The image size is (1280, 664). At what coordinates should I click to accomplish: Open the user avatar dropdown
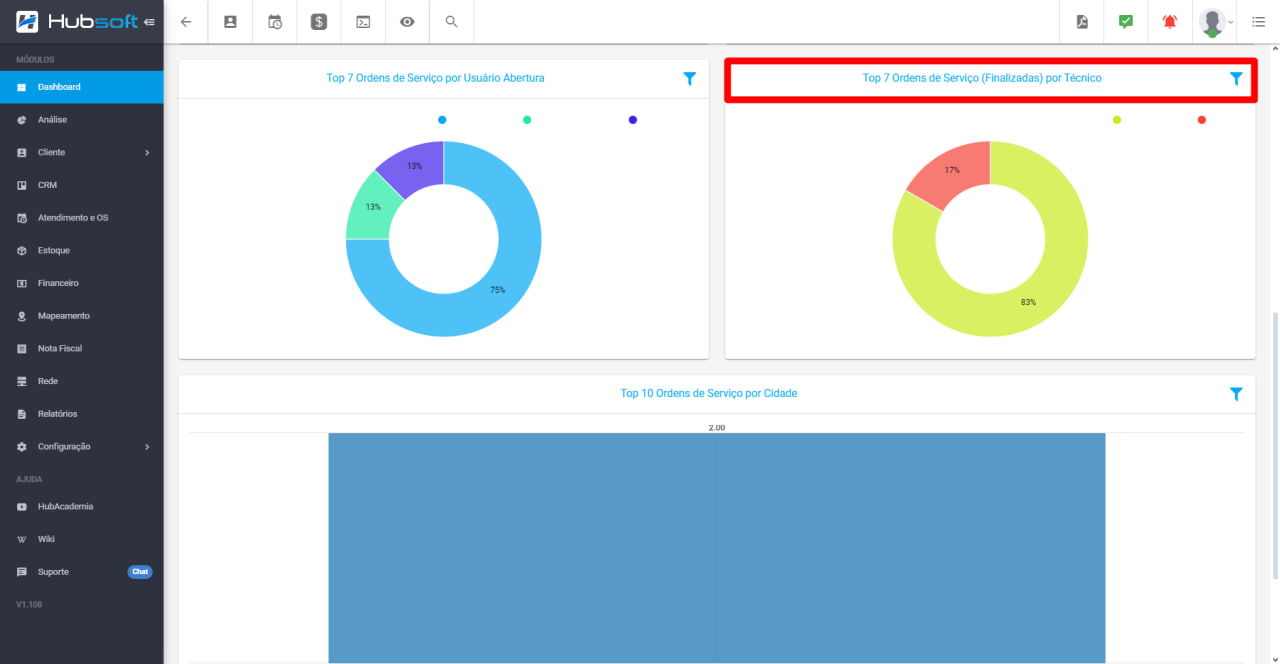tap(1216, 22)
